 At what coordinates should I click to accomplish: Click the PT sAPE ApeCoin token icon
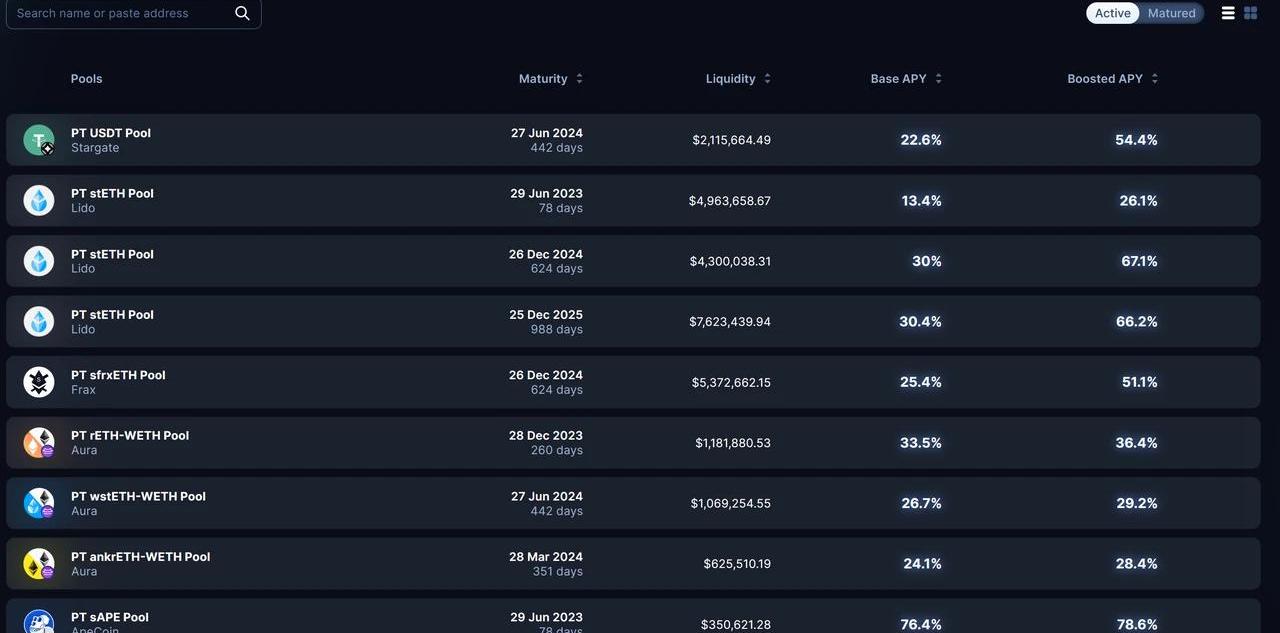point(39,622)
